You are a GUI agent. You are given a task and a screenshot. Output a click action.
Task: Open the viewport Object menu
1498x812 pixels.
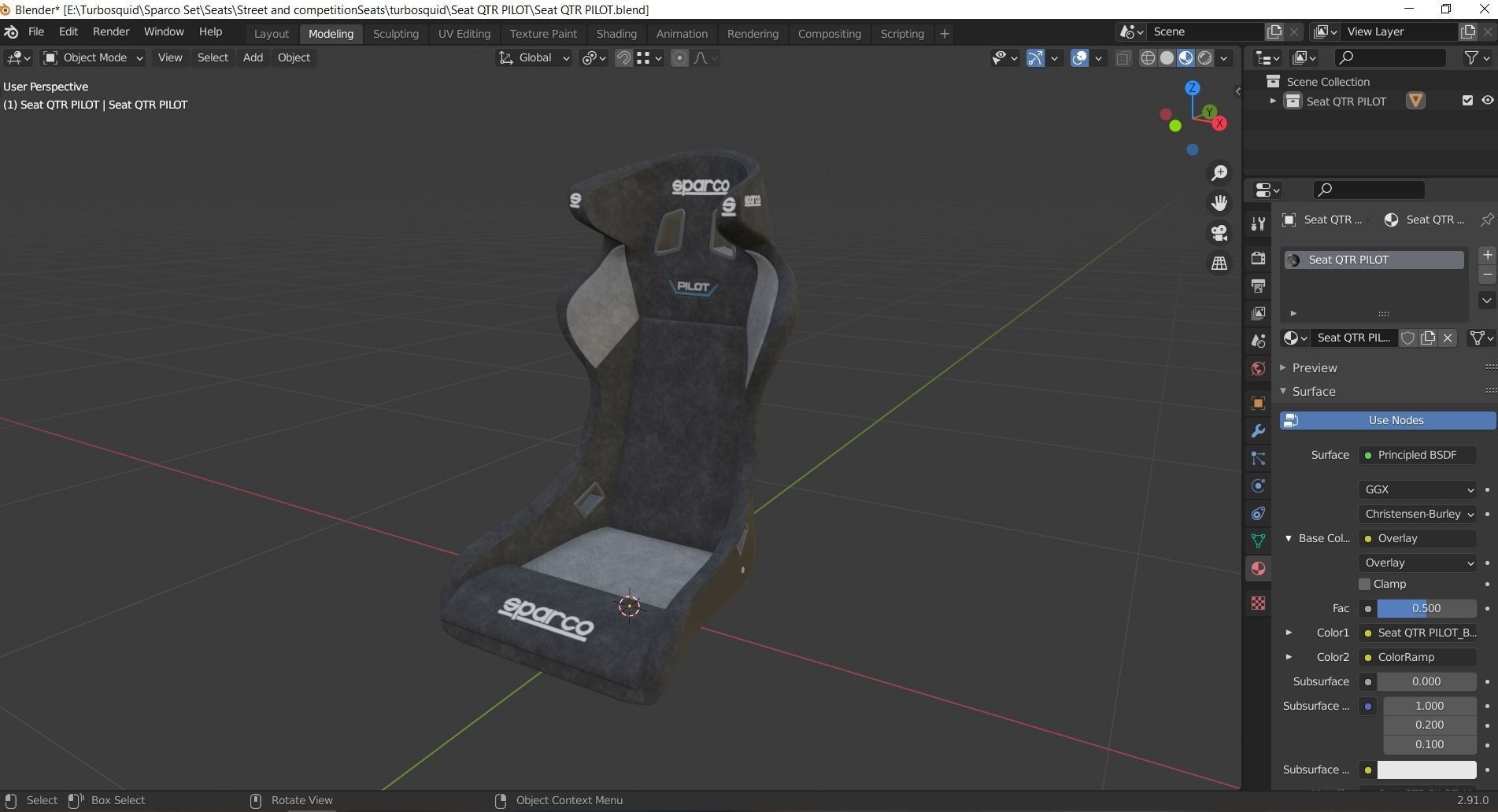click(294, 57)
